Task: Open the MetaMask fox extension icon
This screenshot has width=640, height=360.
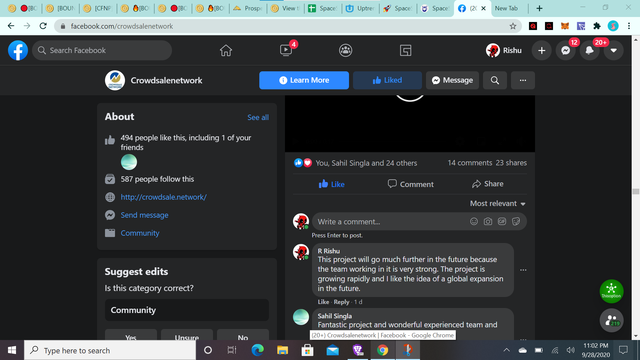Action: (565, 26)
